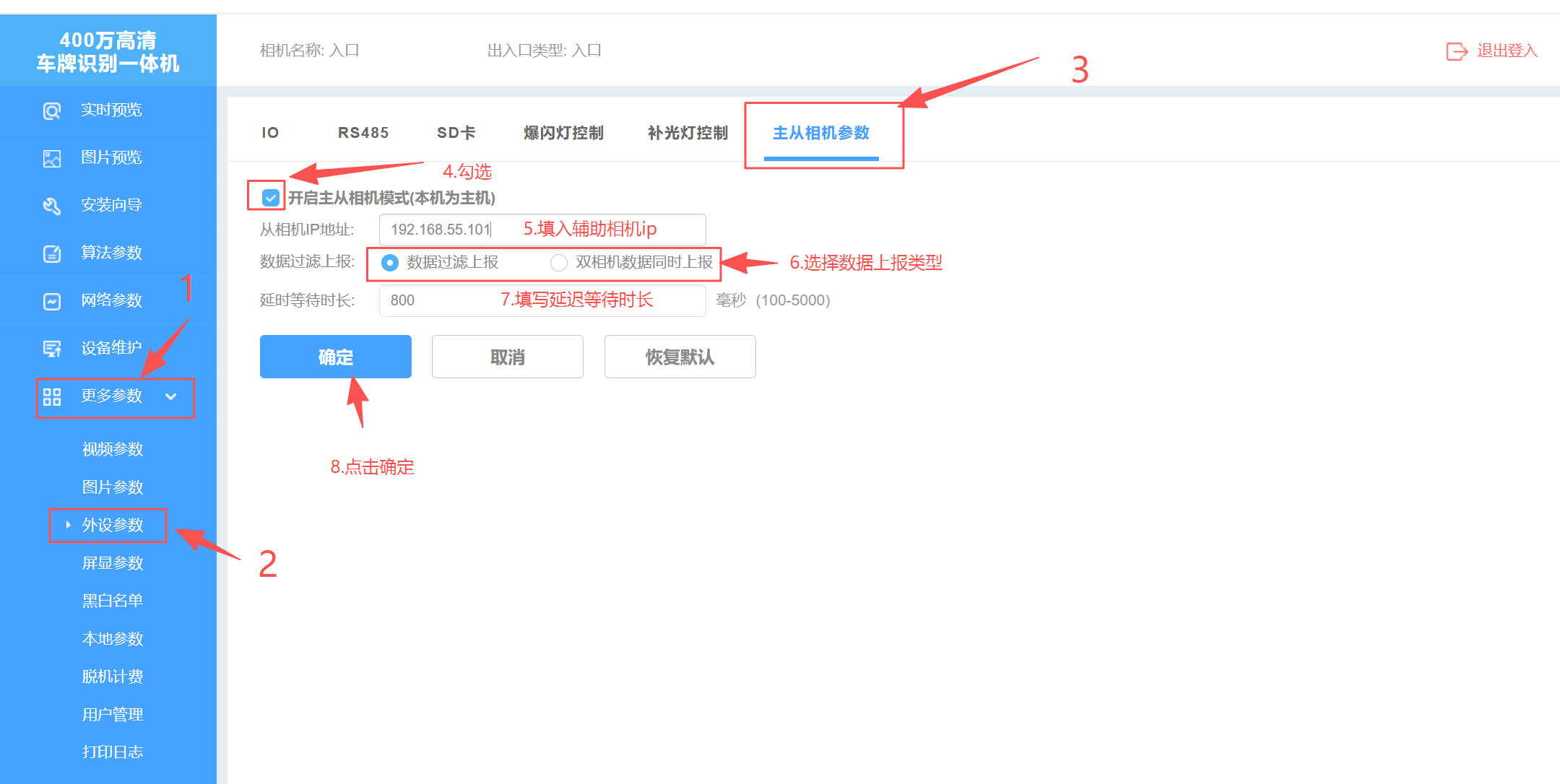Open the 爆闪灯控制 tab
Screen dimensions: 1560x784
tap(563, 132)
